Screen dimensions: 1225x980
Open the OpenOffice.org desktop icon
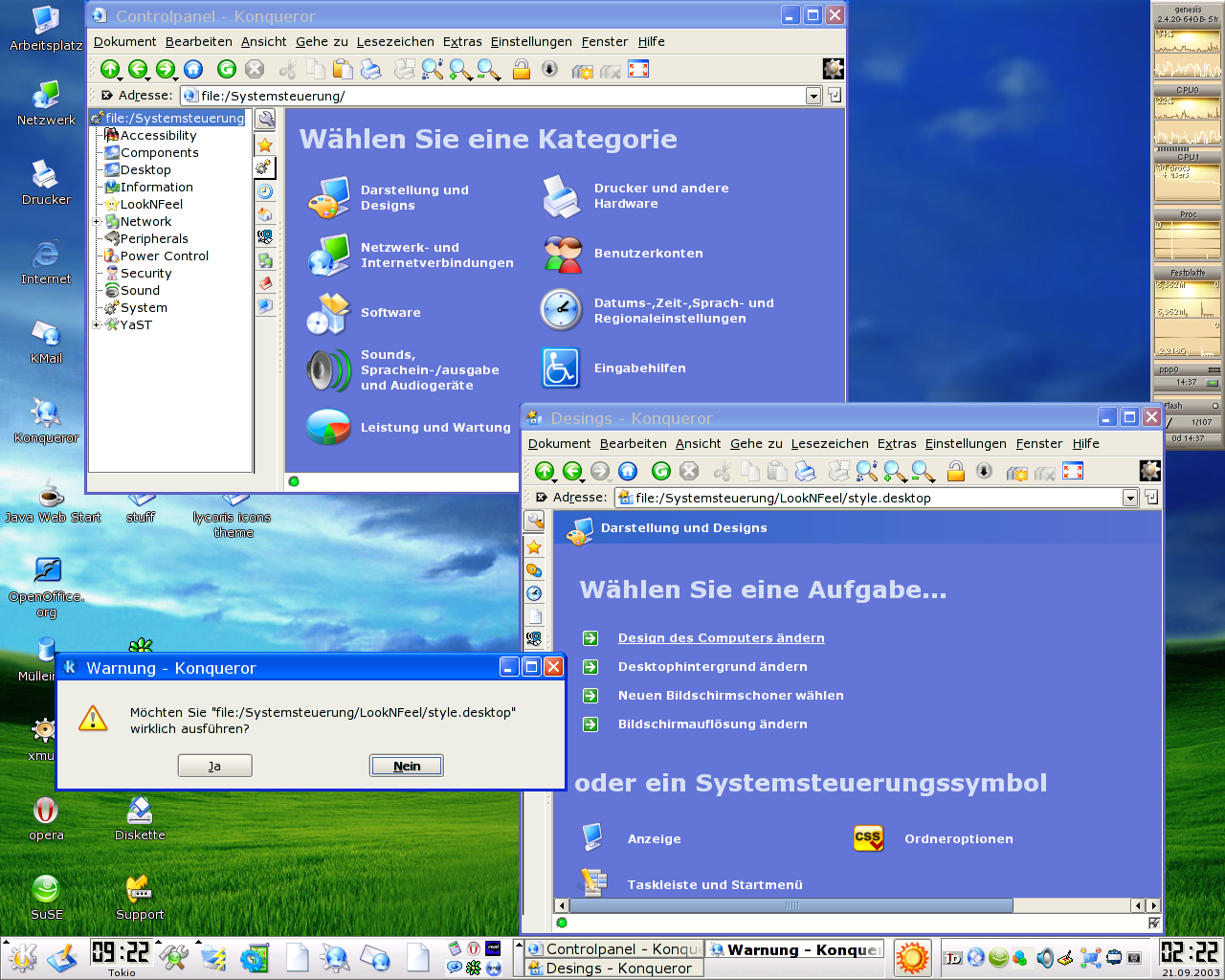tap(46, 587)
